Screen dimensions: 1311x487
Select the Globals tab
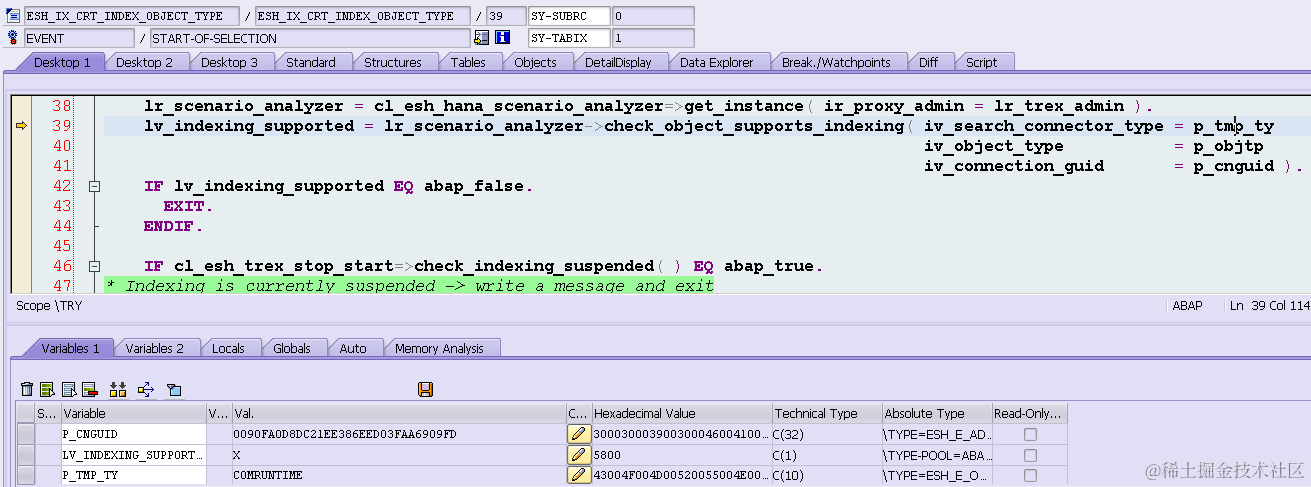[x=291, y=348]
